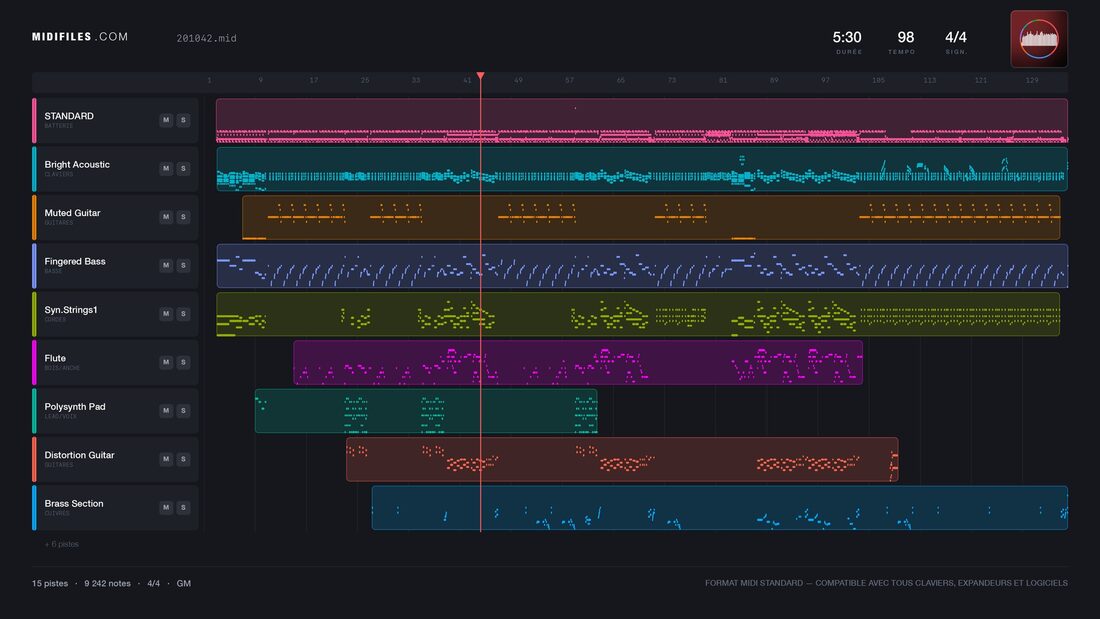Click the magenta Flute color strip

34,362
